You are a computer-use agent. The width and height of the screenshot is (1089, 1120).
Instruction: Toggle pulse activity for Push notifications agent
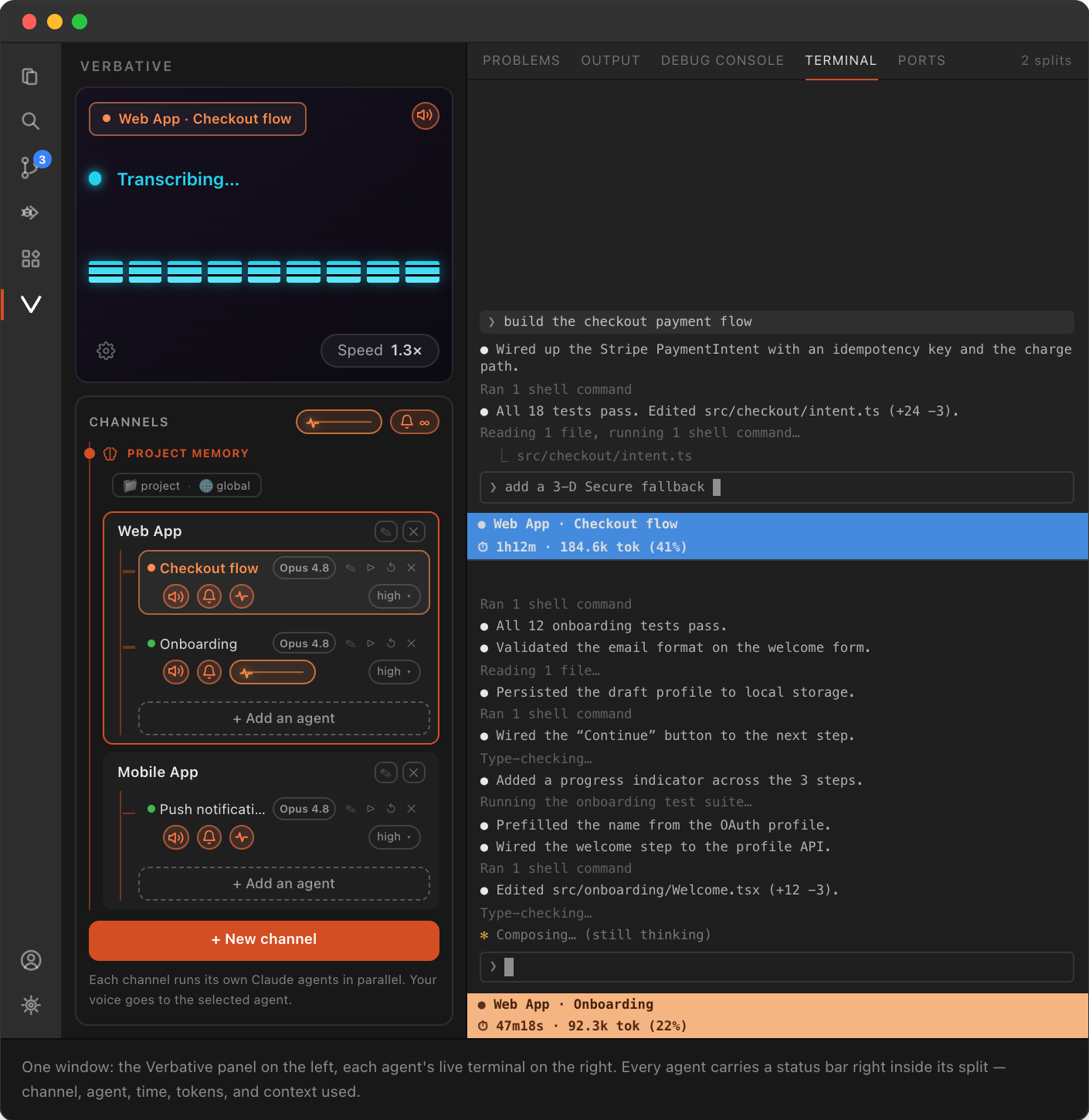click(242, 837)
